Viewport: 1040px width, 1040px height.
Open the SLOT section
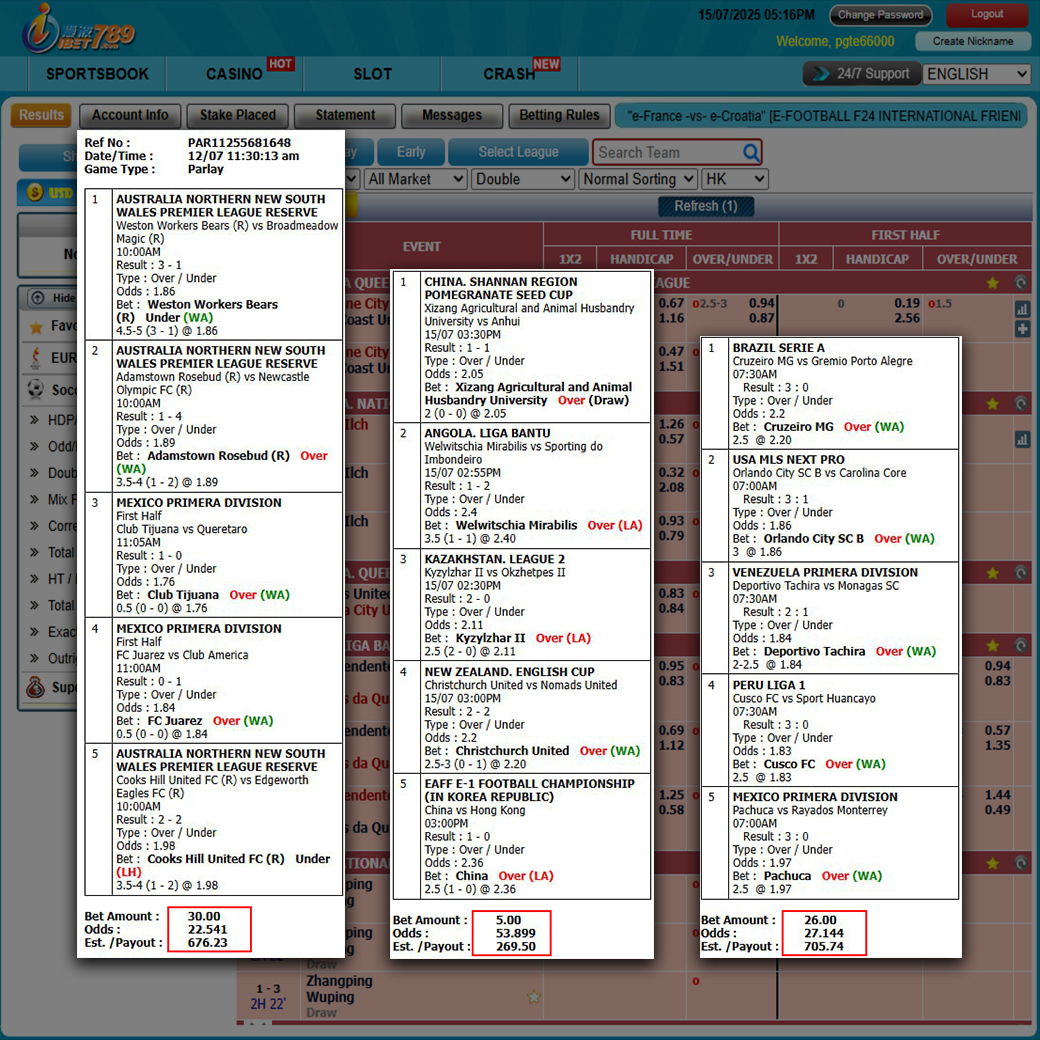coord(373,74)
